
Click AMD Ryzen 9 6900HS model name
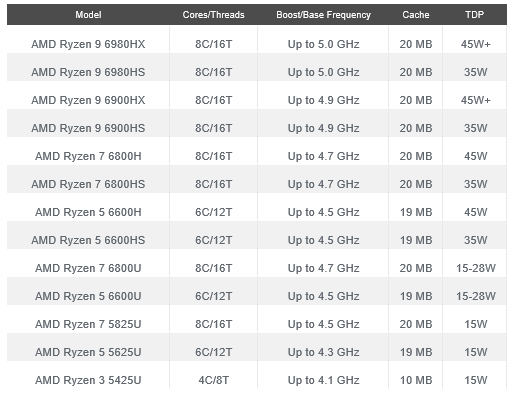pyautogui.click(x=88, y=128)
